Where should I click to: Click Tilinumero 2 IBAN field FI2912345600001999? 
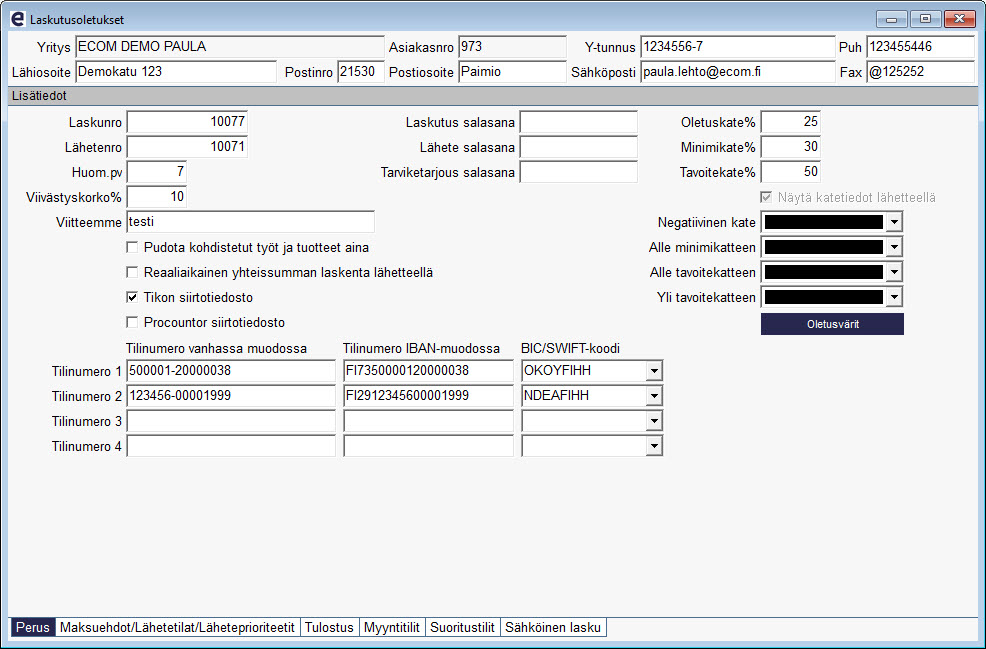(428, 396)
